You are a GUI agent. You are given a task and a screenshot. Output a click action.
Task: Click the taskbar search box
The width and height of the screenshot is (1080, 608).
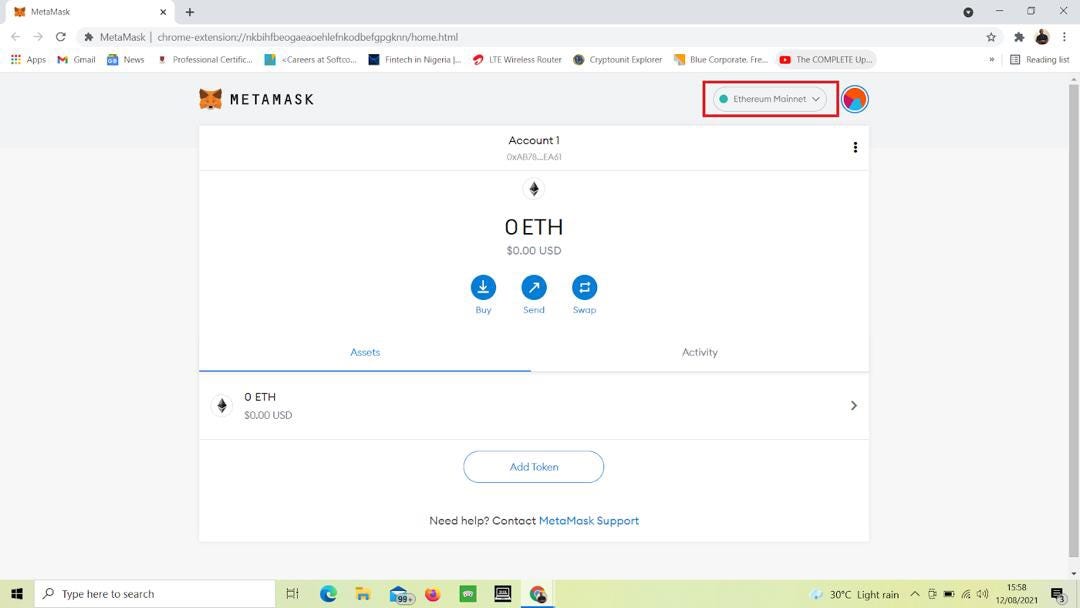point(154,594)
